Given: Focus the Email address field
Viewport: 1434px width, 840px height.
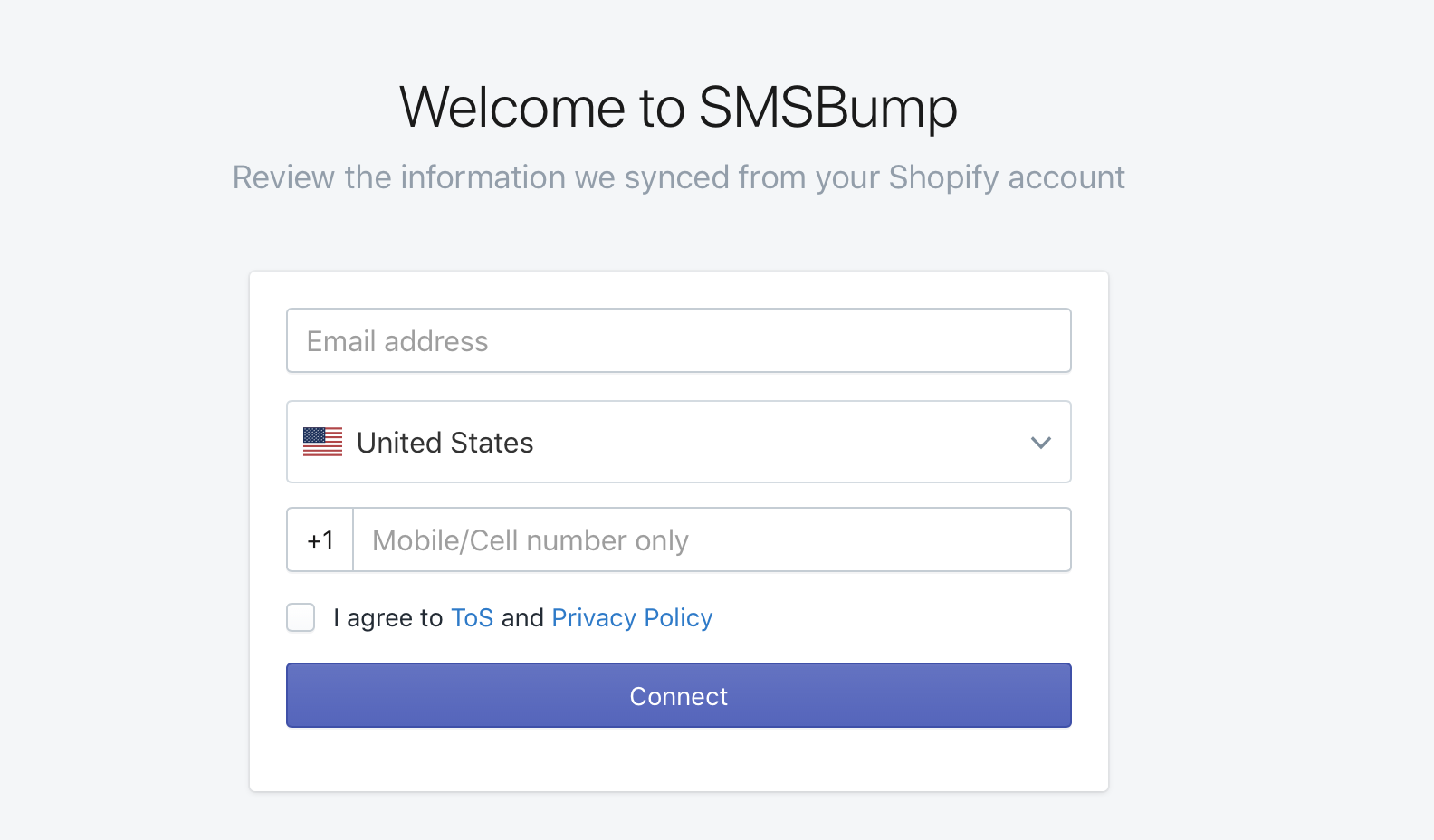Looking at the screenshot, I should 679,340.
